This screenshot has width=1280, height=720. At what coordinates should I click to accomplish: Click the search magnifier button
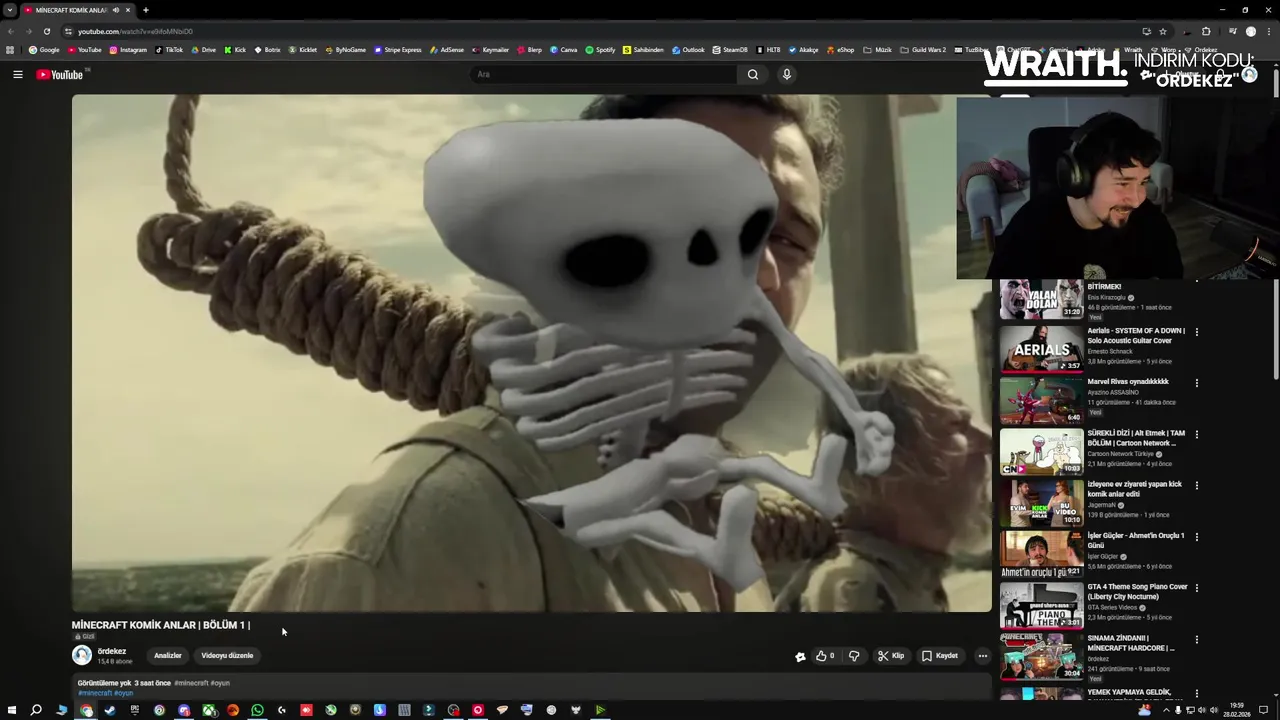pos(753,74)
